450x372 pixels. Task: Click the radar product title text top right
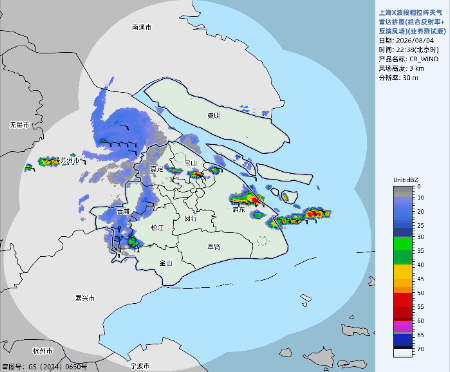pos(412,22)
